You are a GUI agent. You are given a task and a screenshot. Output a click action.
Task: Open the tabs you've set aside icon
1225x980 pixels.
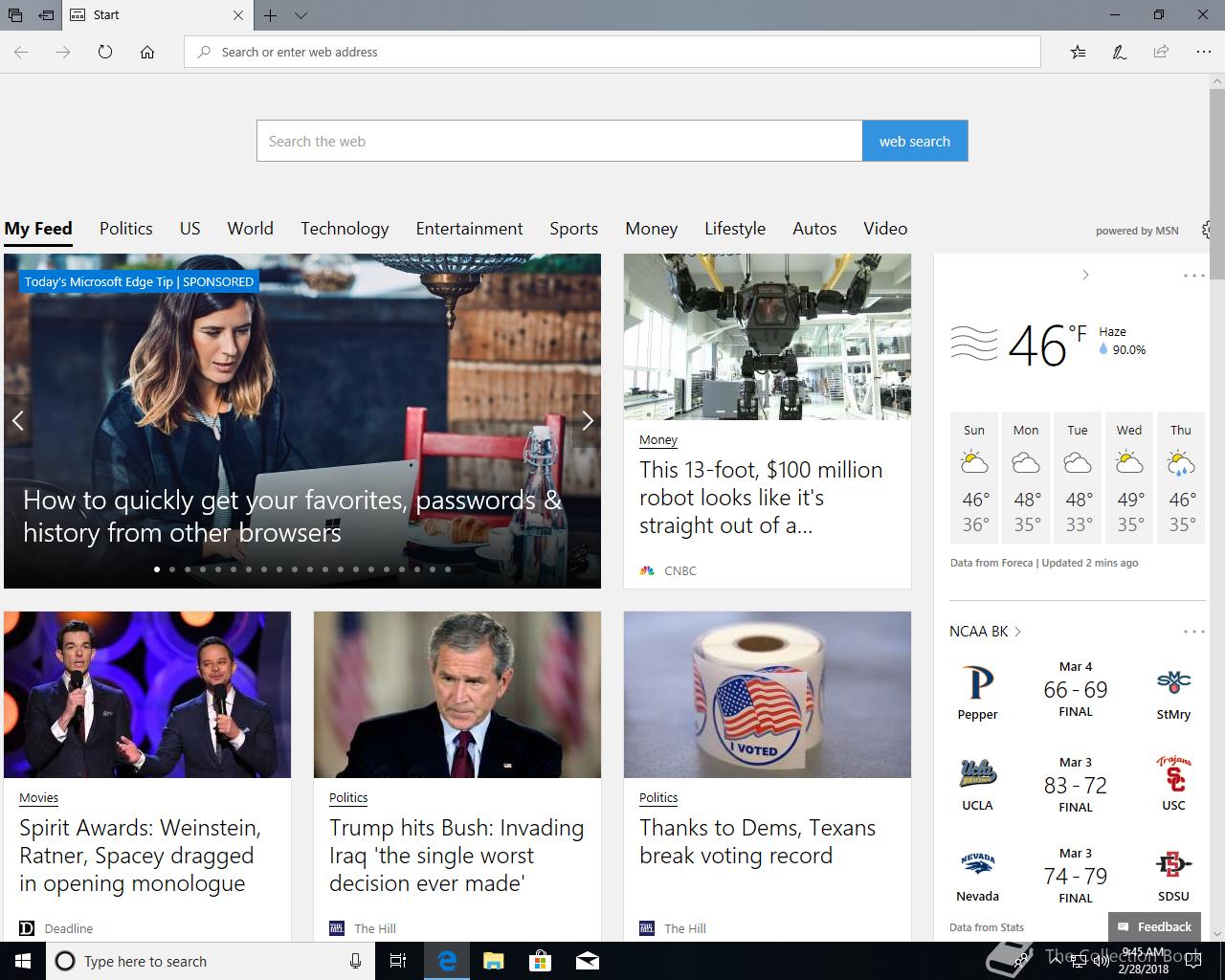click(15, 15)
